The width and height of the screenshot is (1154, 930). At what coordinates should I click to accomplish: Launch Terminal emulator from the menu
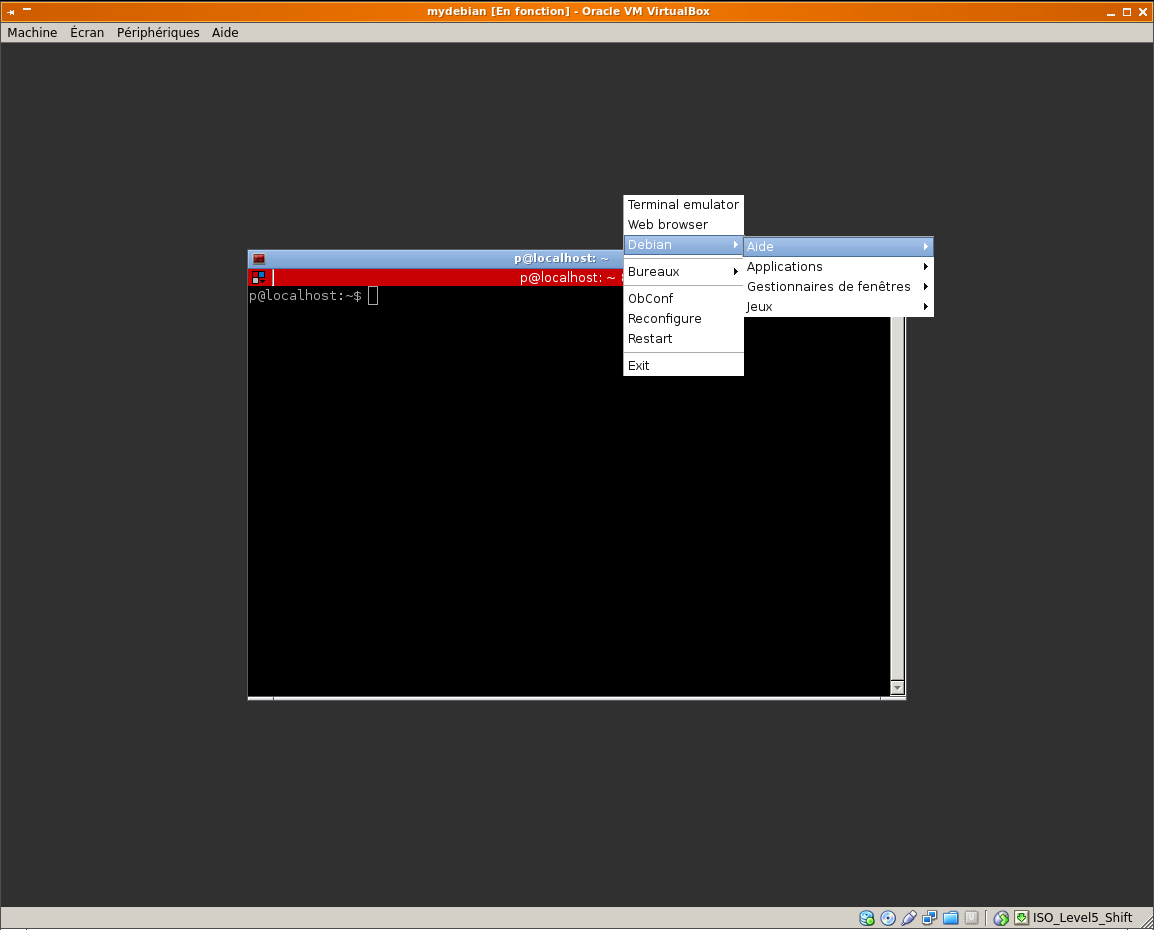683,205
